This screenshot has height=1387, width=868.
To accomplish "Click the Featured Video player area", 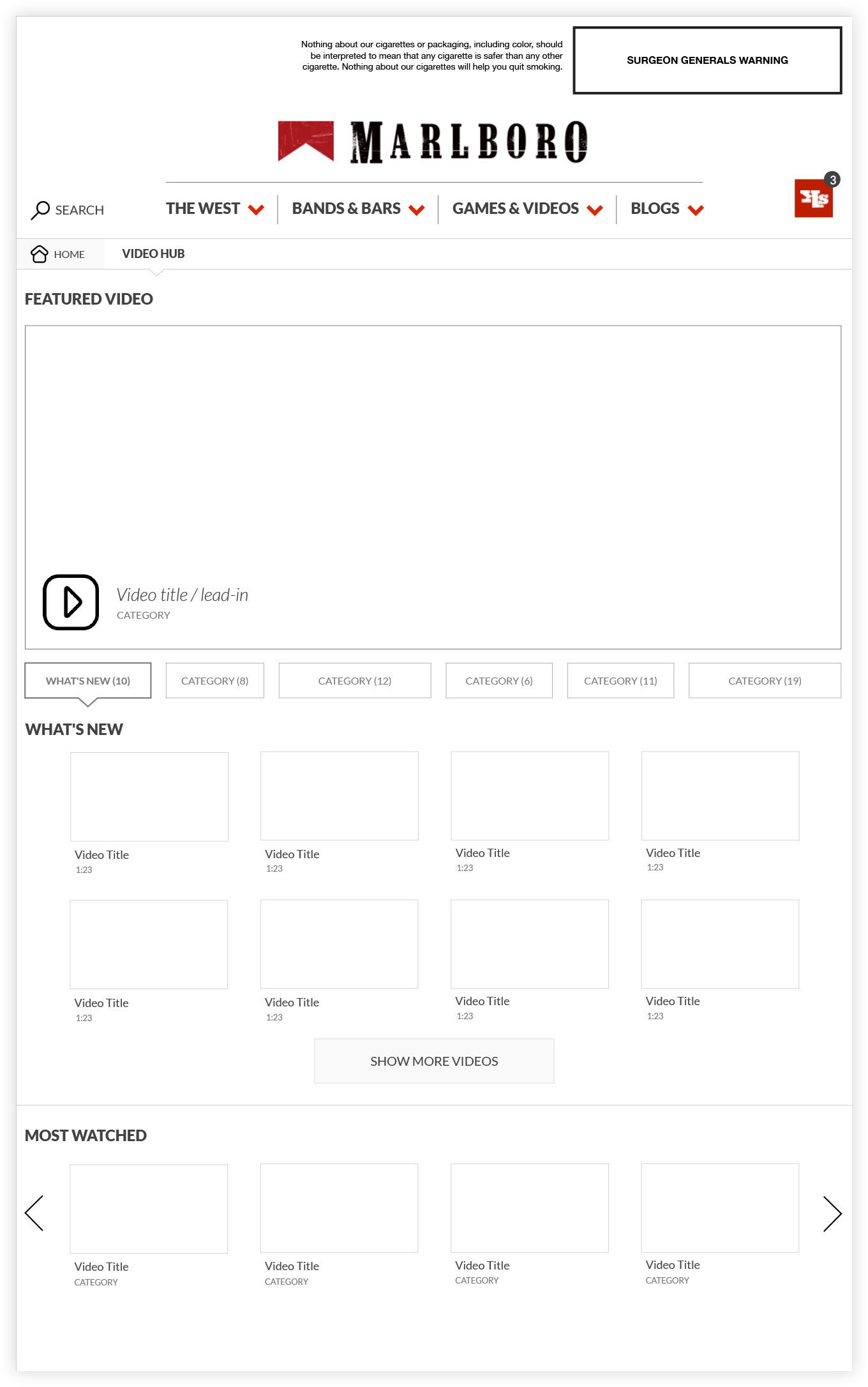I will click(x=433, y=487).
